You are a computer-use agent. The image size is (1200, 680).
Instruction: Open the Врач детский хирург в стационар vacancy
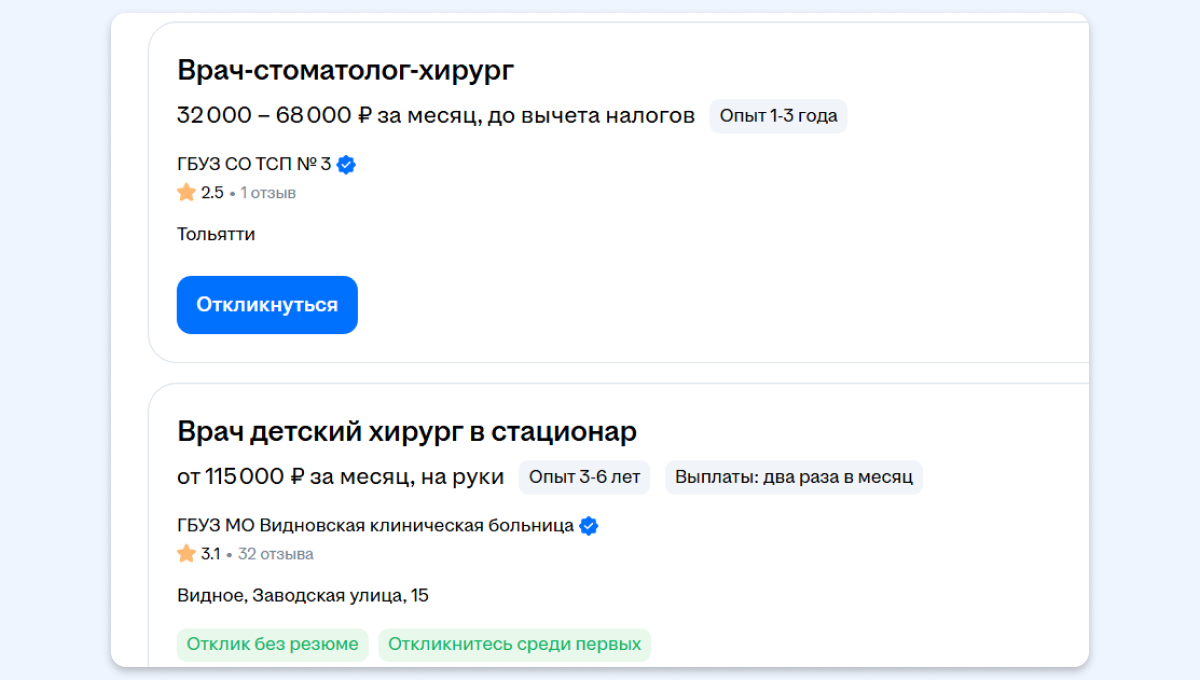[x=407, y=432]
